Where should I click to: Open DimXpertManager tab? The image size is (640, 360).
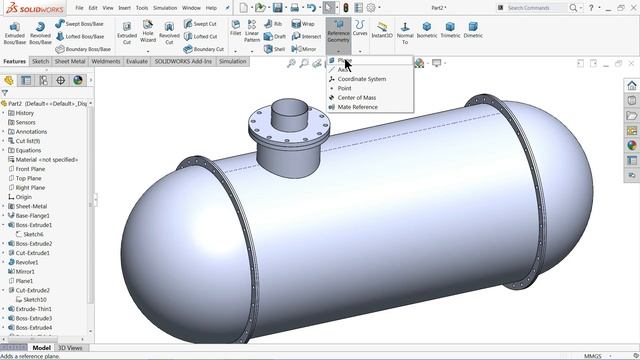[60, 80]
